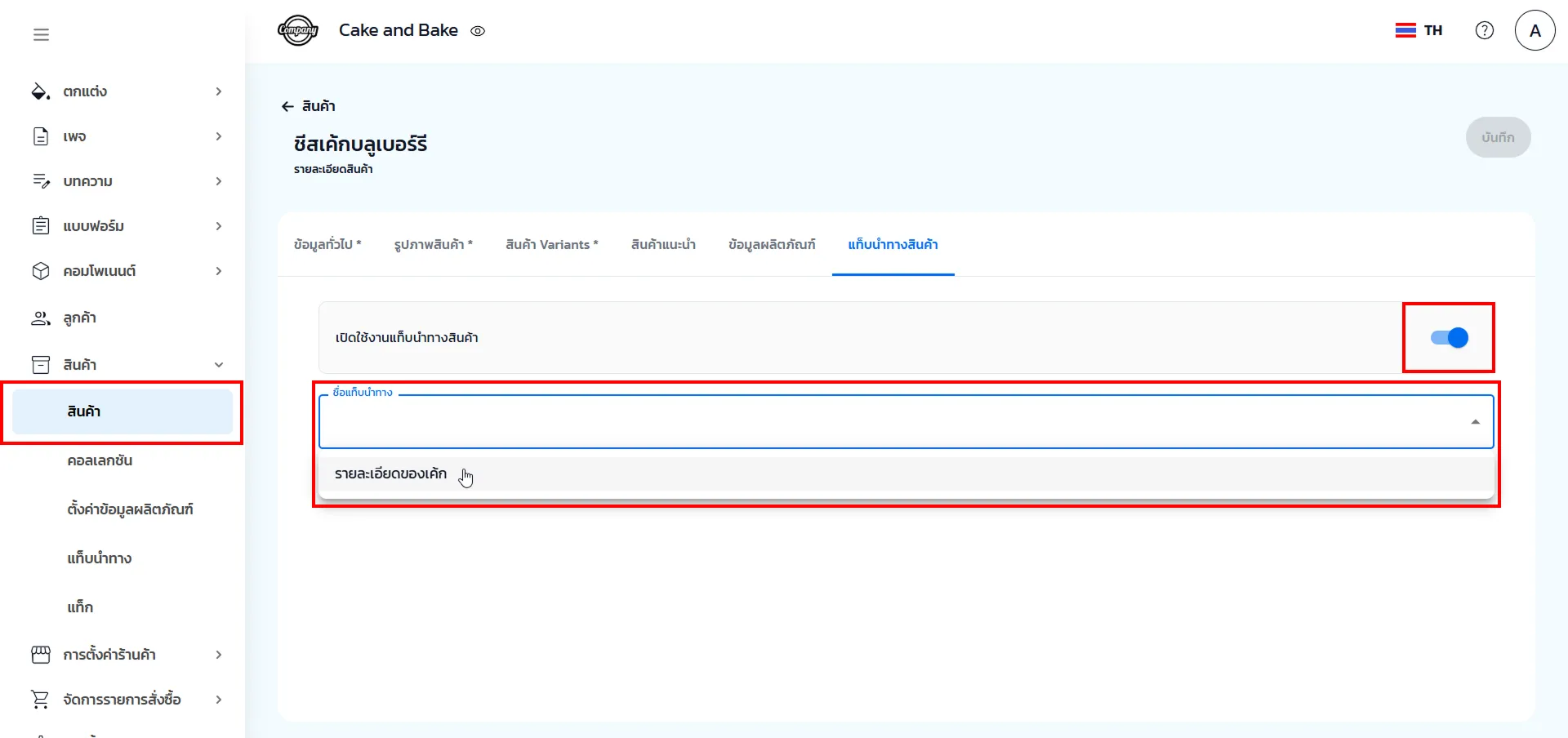This screenshot has height=738, width=1568.
Task: Open the สินค้า Variants tab
Action: (551, 245)
